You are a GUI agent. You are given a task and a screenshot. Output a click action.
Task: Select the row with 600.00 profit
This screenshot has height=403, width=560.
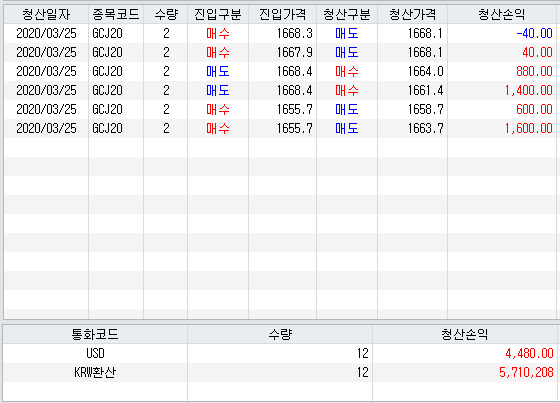[x=280, y=109]
